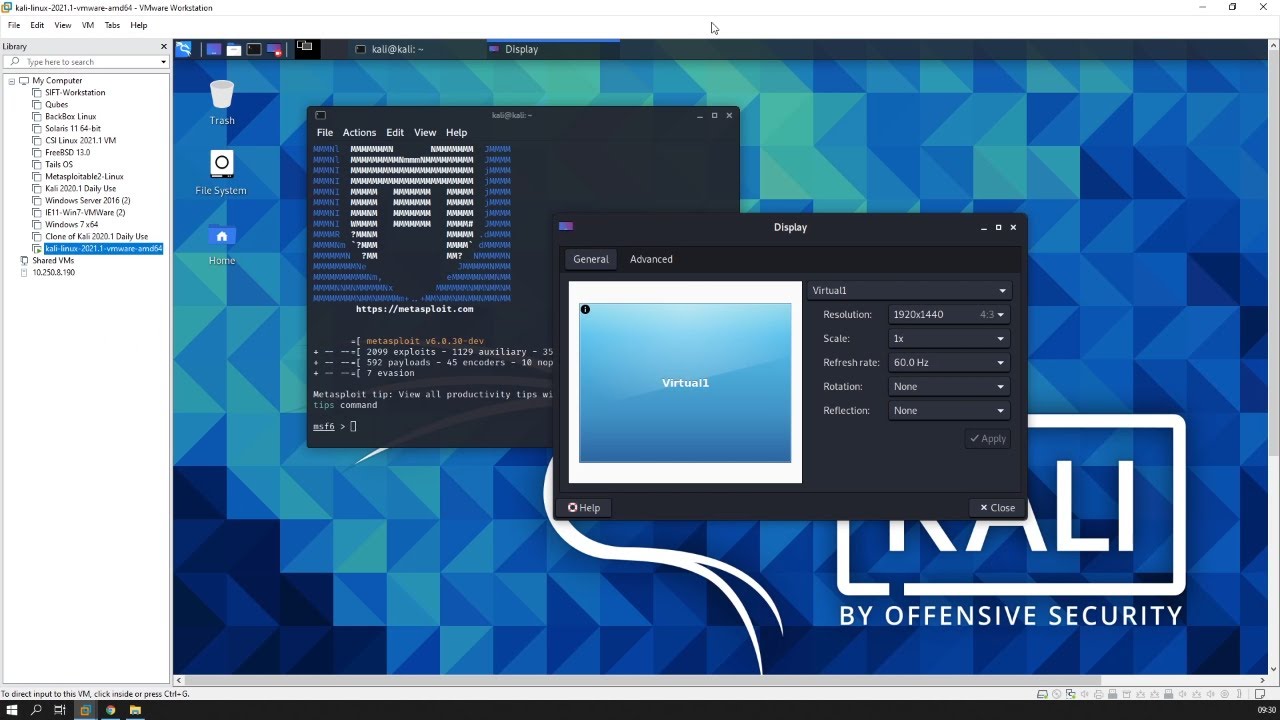Select the Home folder desktop icon
This screenshot has width=1280, height=720.
point(222,245)
